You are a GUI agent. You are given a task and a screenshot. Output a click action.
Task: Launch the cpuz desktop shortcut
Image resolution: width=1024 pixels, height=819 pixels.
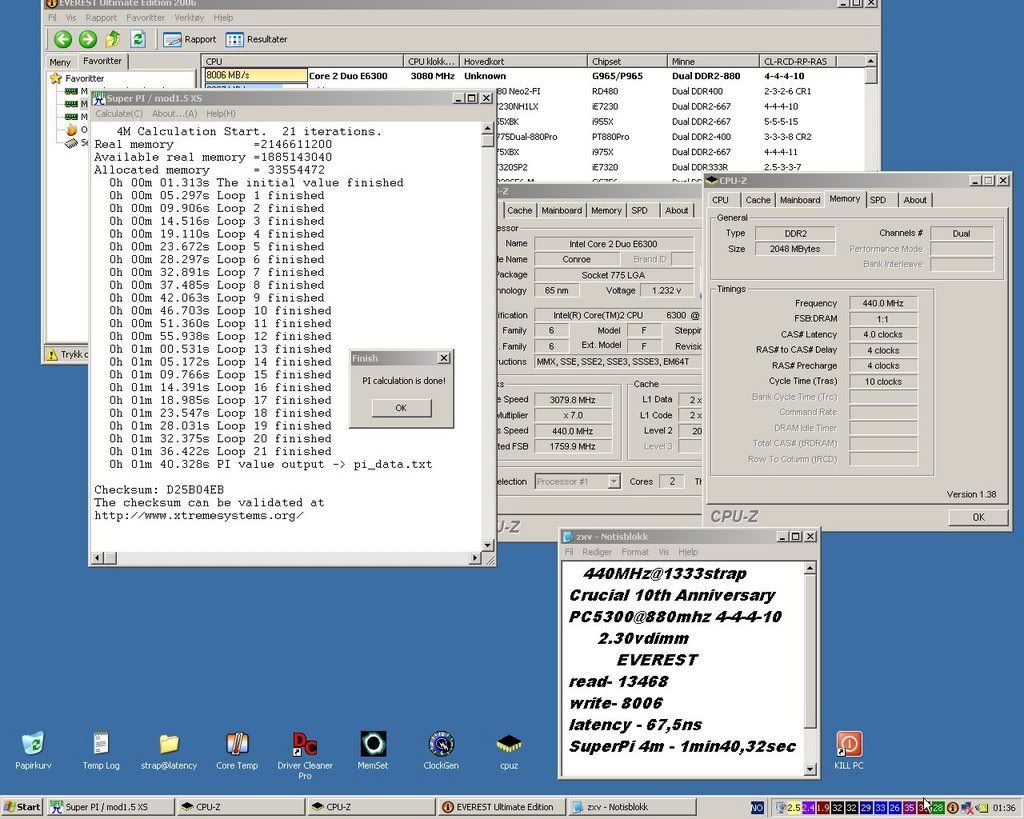tap(509, 750)
